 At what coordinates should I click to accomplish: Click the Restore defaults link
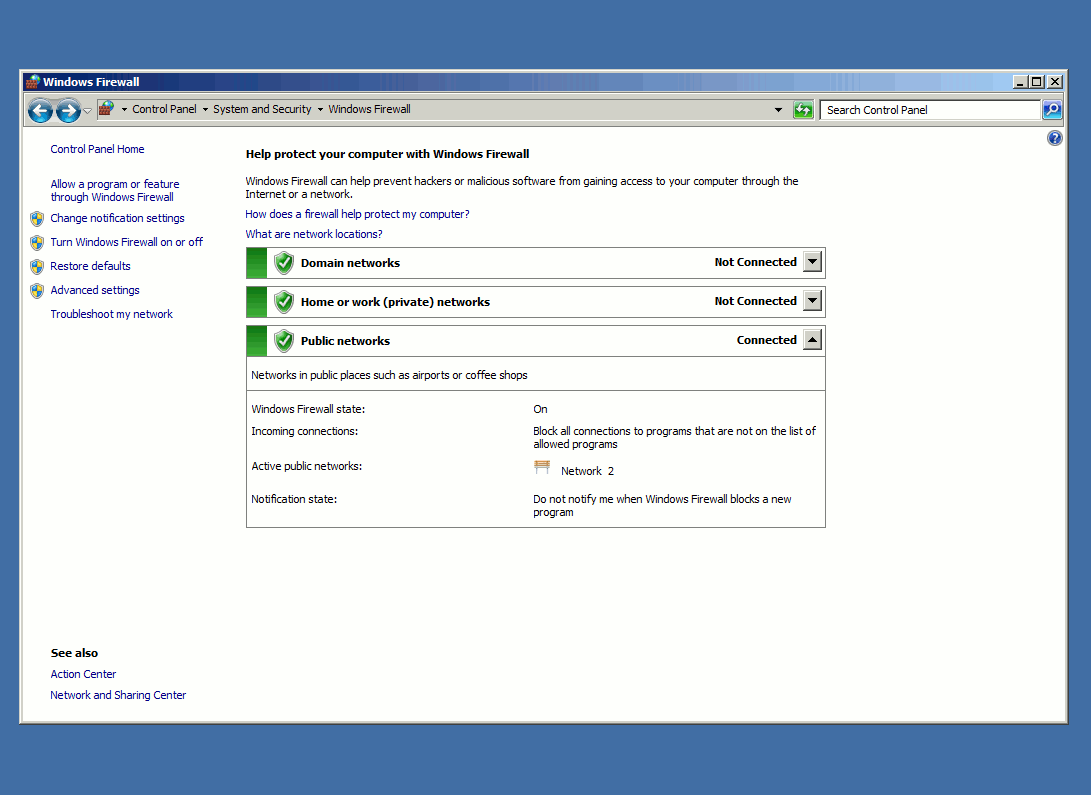tap(90, 266)
